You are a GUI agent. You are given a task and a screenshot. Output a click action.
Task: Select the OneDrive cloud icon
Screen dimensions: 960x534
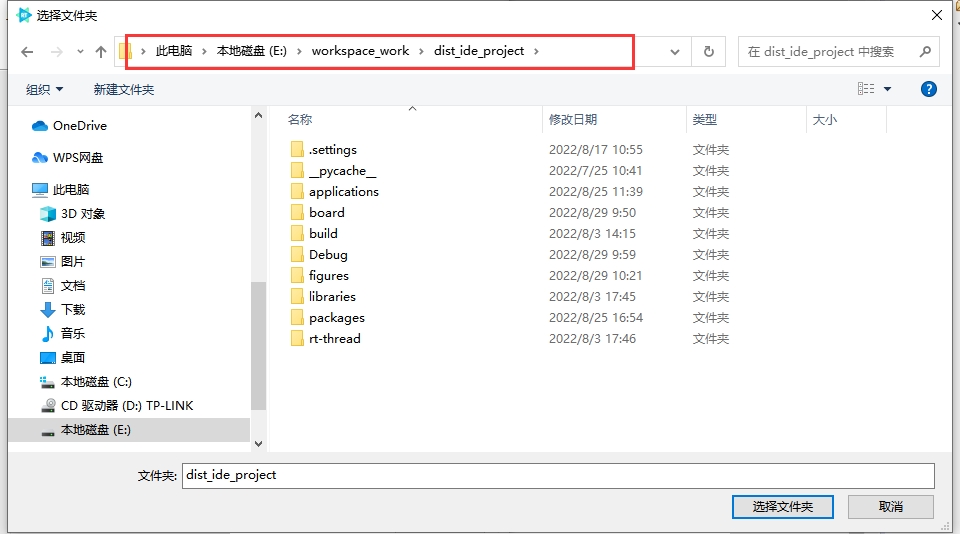click(x=40, y=126)
